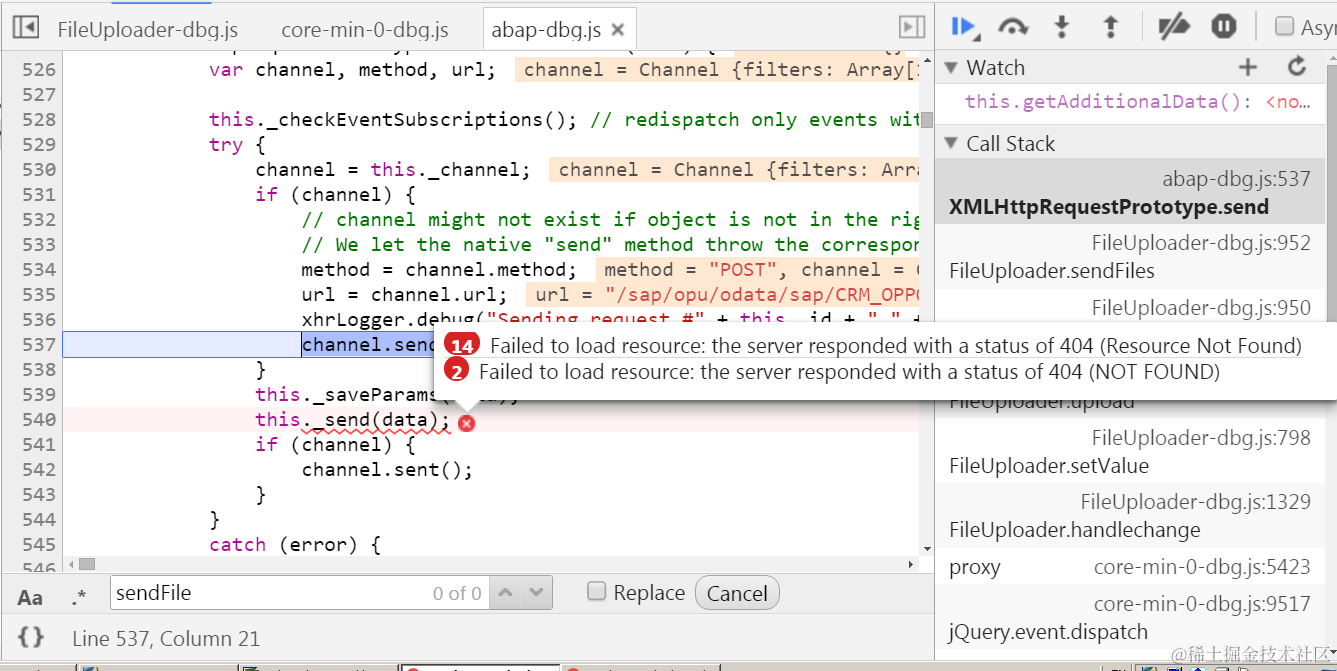Collapse the Watch section

(950, 66)
